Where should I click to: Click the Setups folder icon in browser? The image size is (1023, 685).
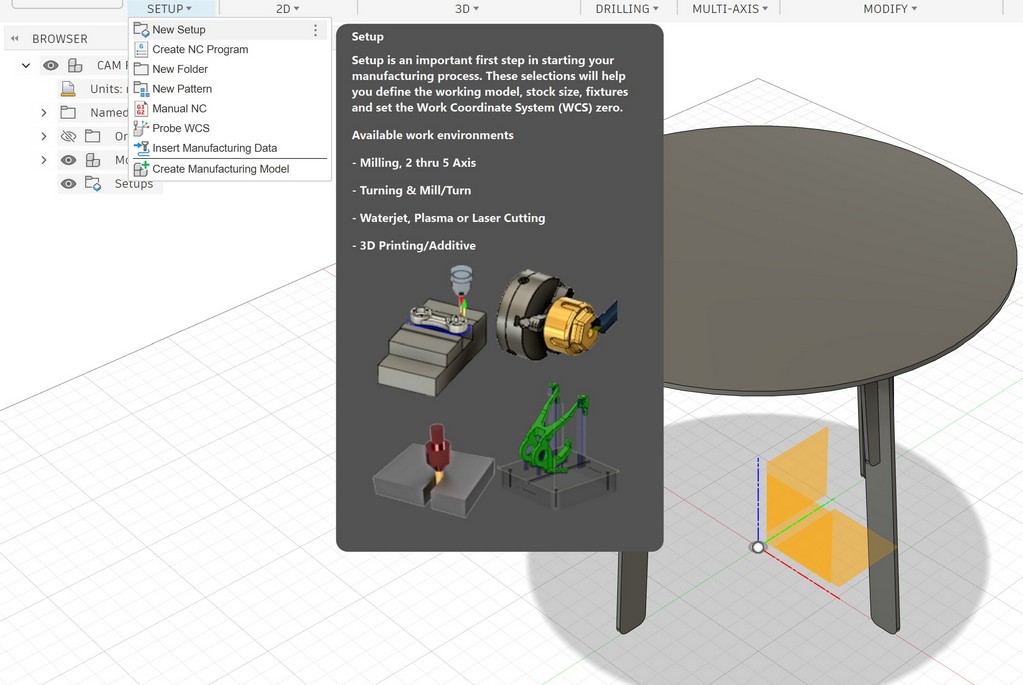point(93,184)
